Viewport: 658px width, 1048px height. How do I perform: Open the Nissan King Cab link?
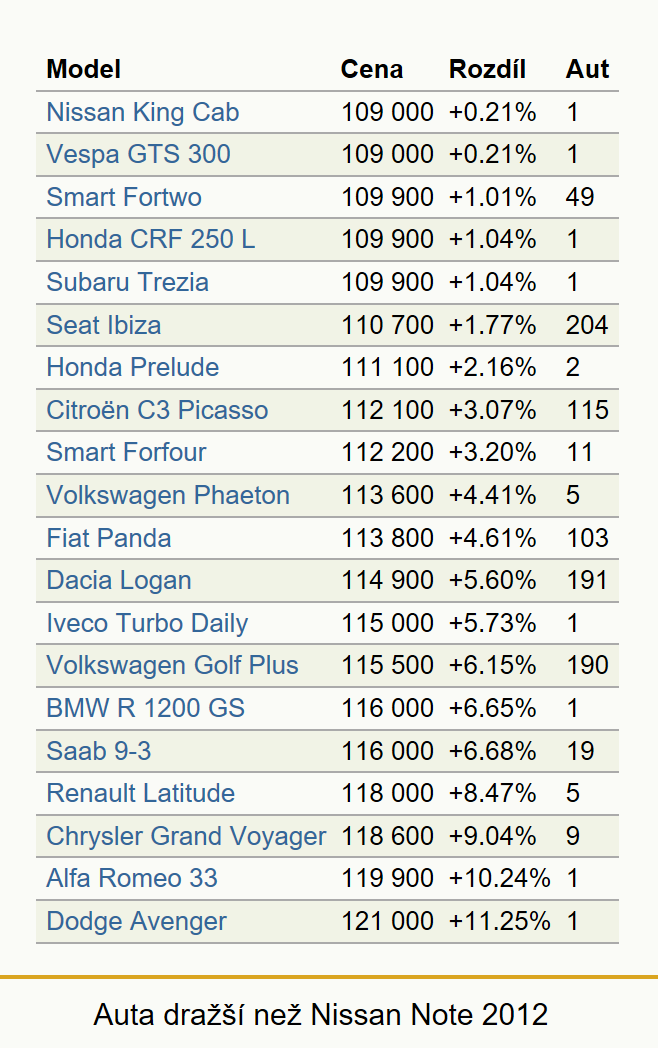point(142,112)
